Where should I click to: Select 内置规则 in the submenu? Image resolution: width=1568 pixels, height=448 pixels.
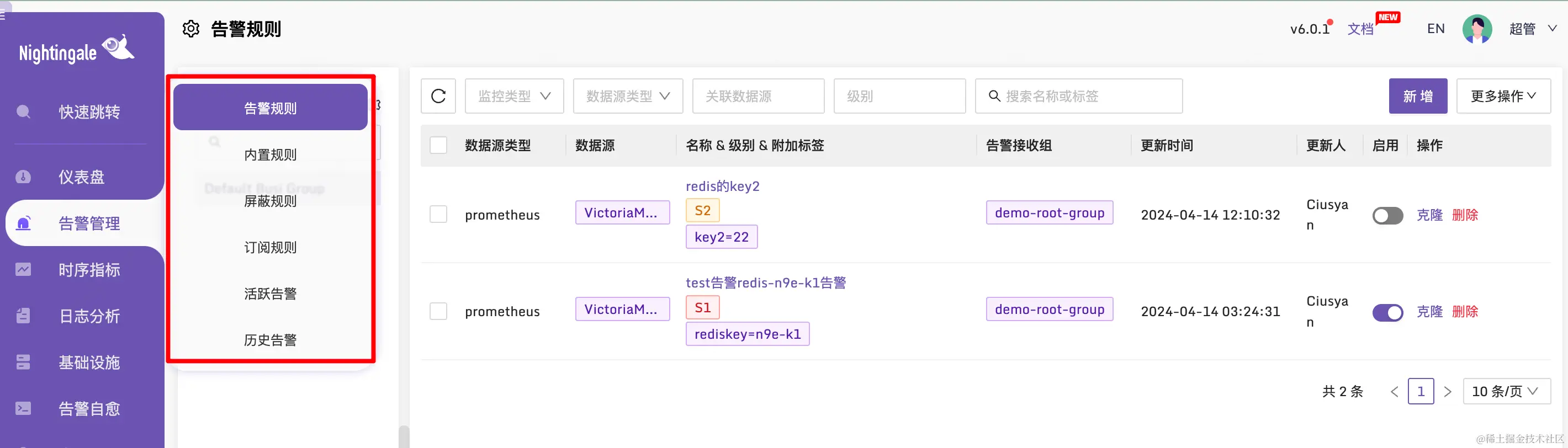click(x=271, y=154)
